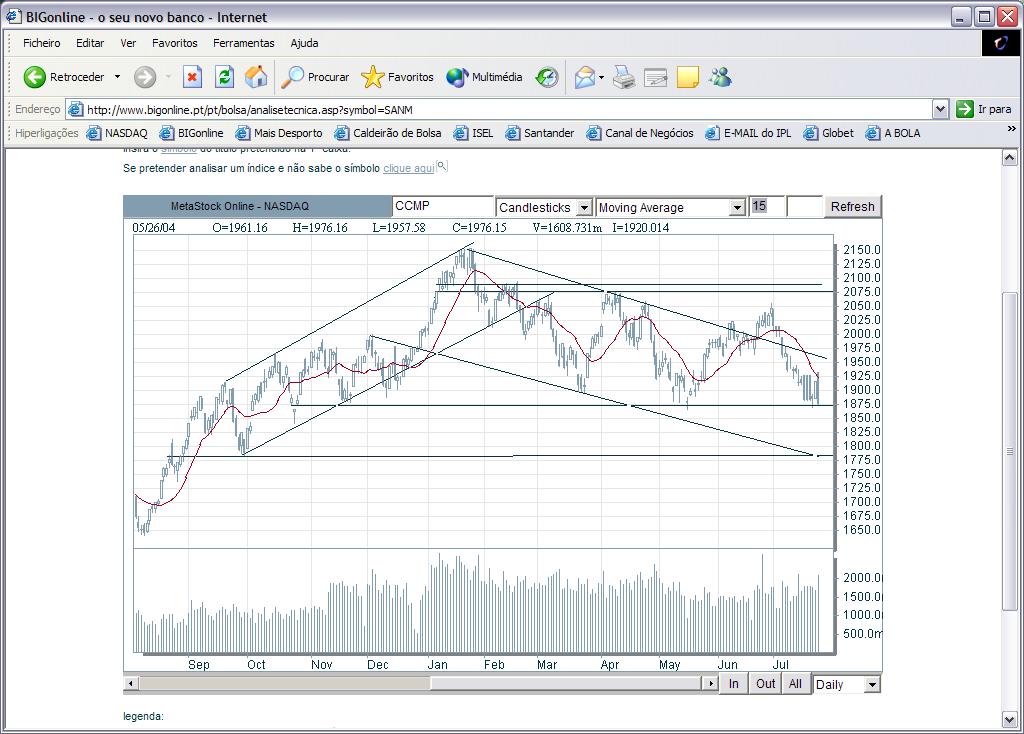Expand the Candlesticks chart type dropdown
The width and height of the screenshot is (1024, 734).
[585, 207]
